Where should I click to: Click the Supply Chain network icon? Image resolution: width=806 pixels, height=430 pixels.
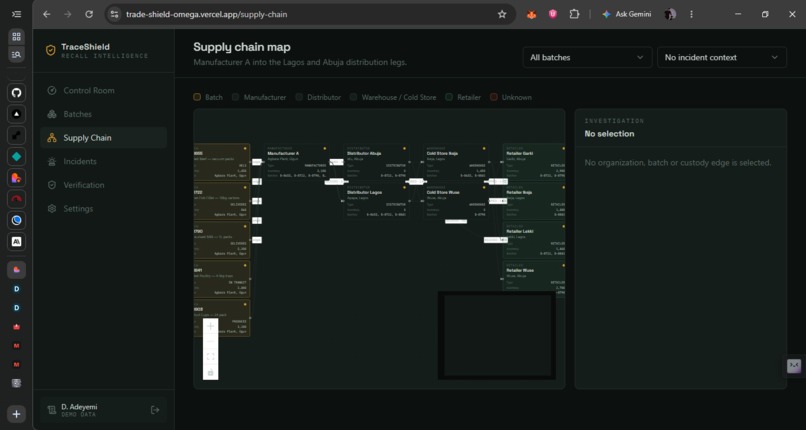(51, 138)
